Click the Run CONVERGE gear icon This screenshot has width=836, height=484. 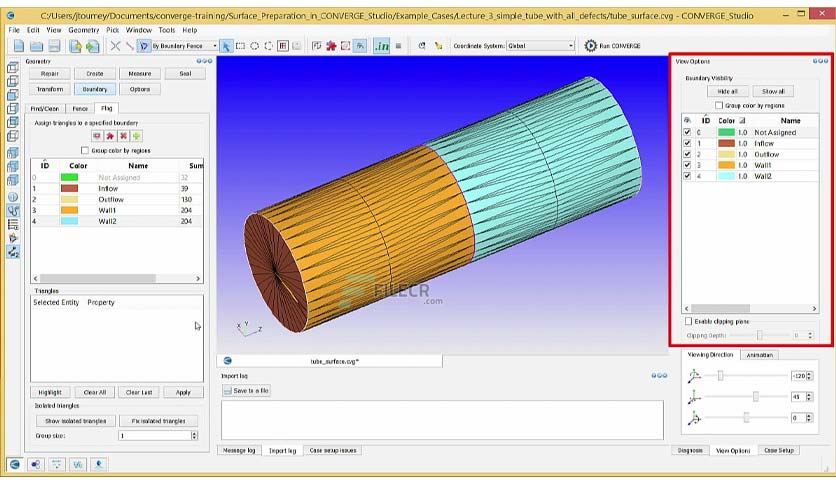click(x=590, y=46)
